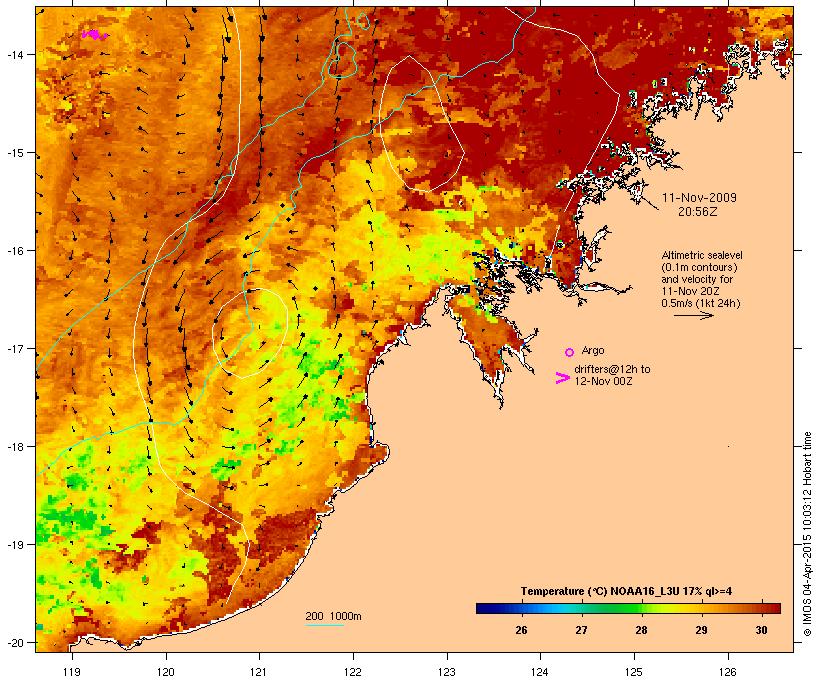Click the longitude label 119

click(72, 672)
